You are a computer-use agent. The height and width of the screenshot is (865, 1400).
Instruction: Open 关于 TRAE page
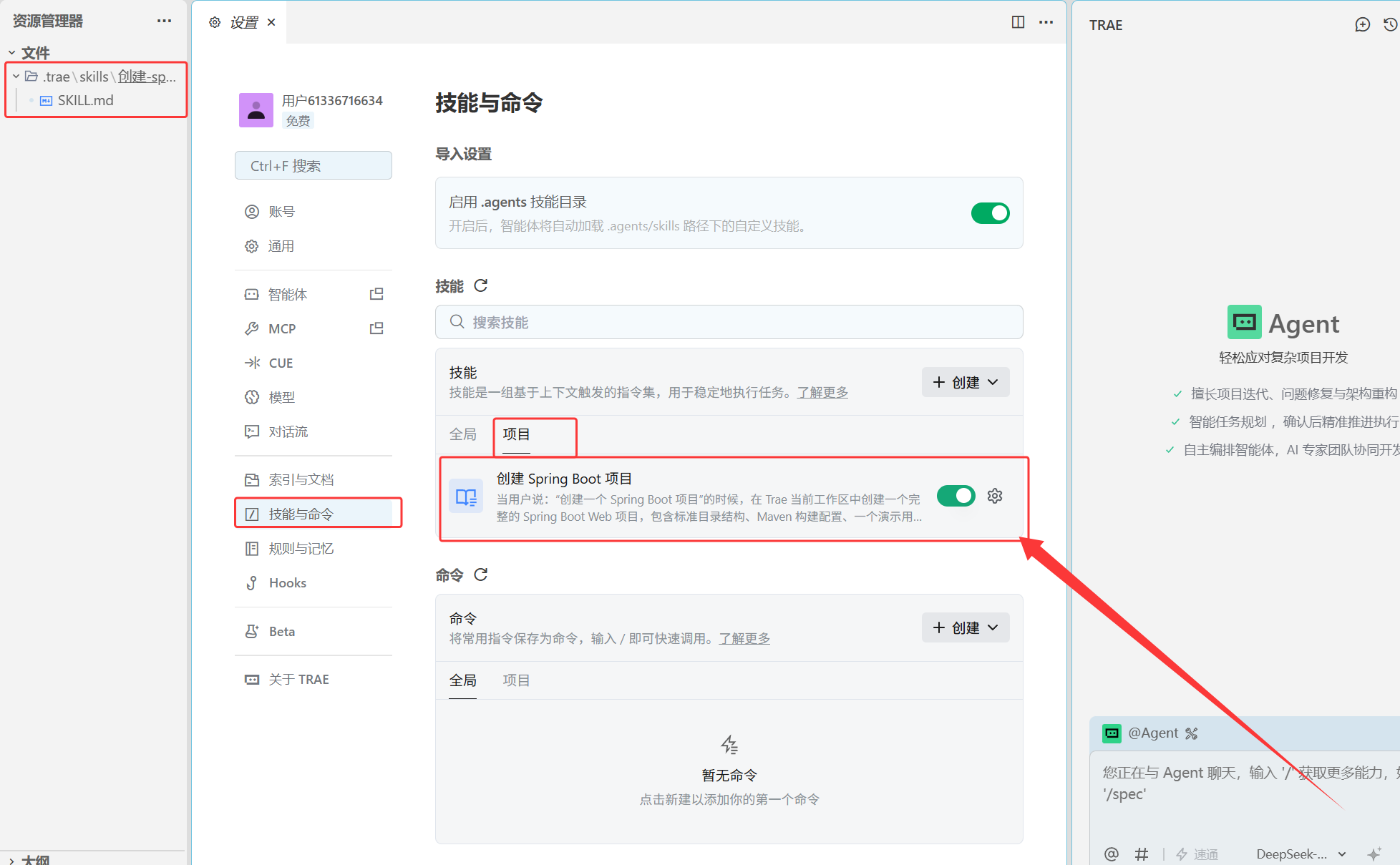click(x=313, y=680)
